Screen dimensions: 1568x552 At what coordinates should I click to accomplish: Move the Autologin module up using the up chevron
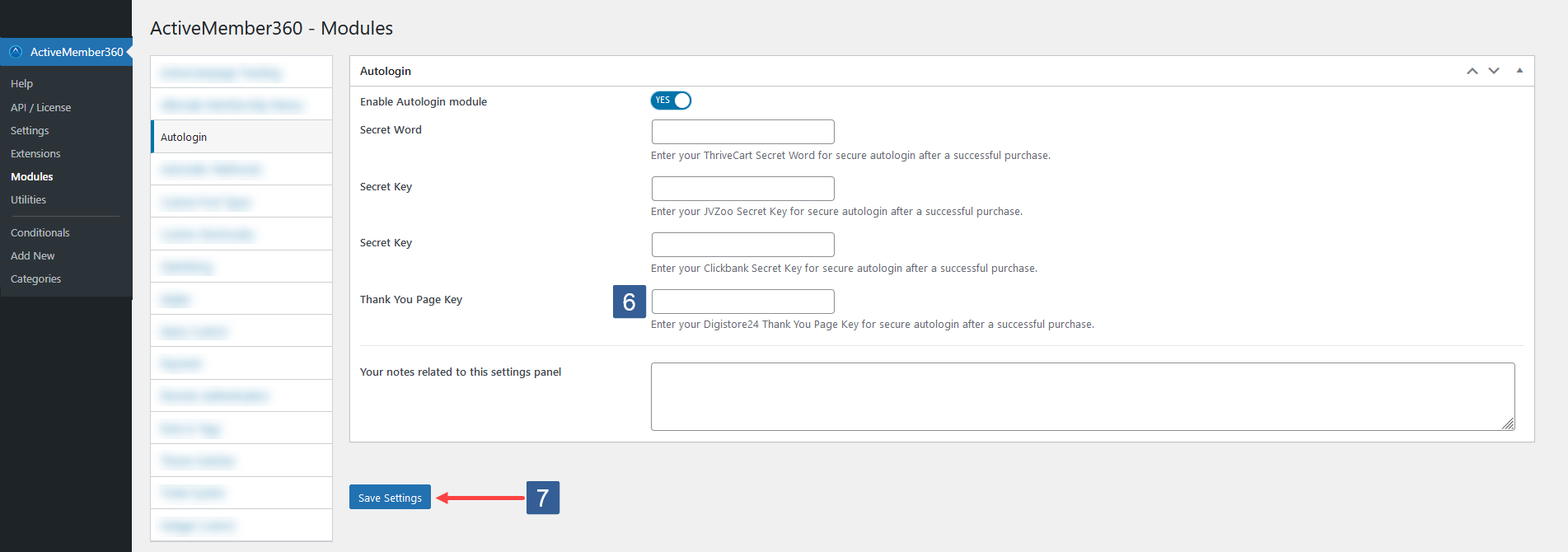click(x=1472, y=71)
